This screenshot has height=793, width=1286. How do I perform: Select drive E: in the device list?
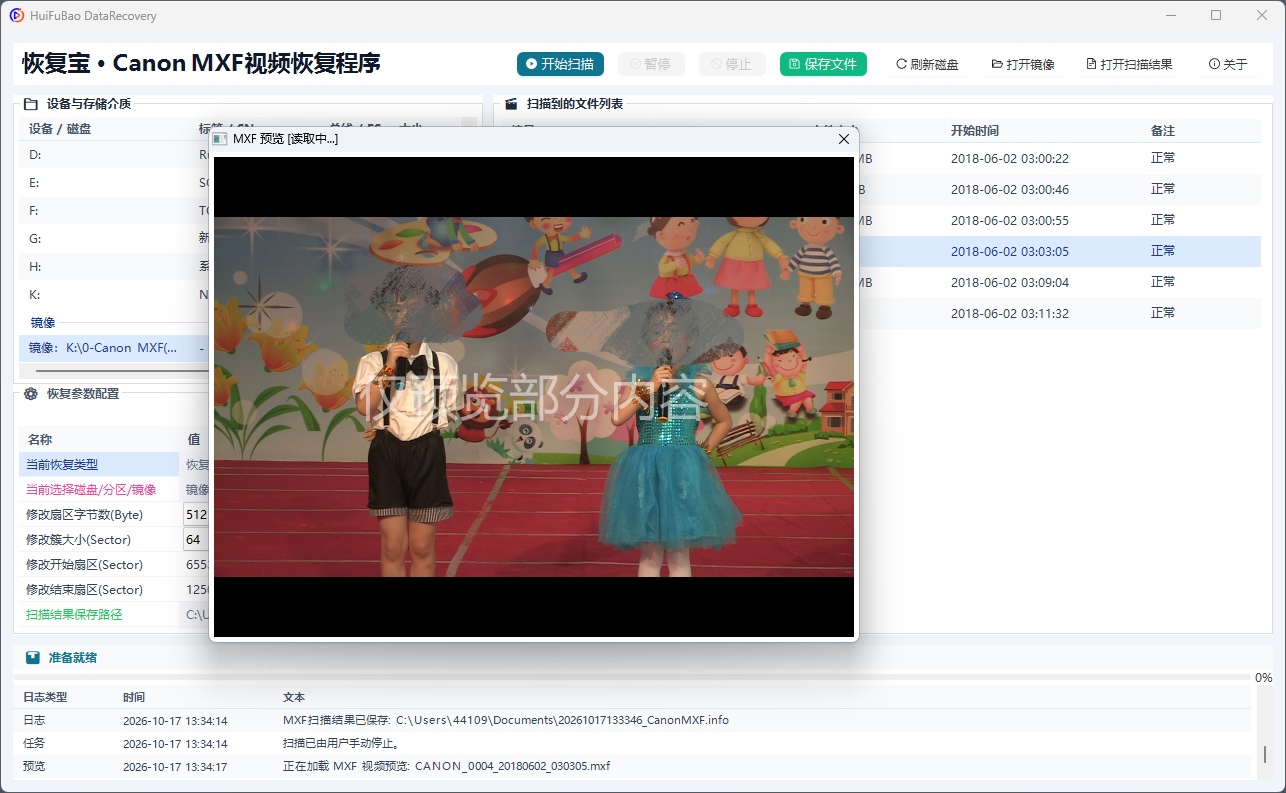pyautogui.click(x=115, y=183)
